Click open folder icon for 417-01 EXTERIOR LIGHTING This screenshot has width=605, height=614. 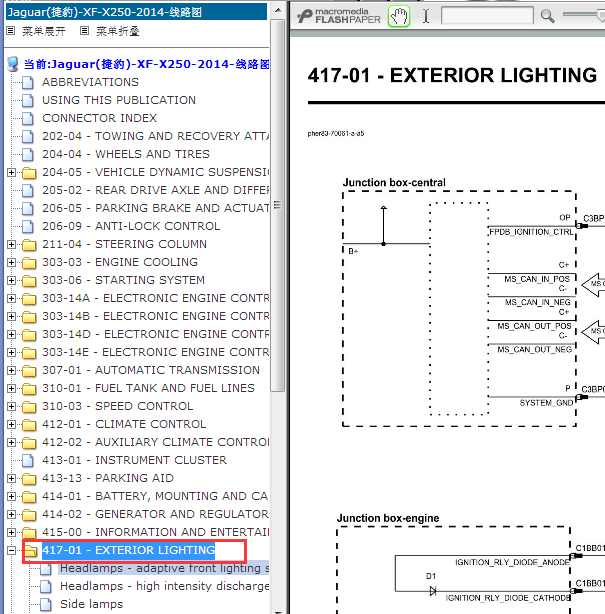click(x=31, y=551)
